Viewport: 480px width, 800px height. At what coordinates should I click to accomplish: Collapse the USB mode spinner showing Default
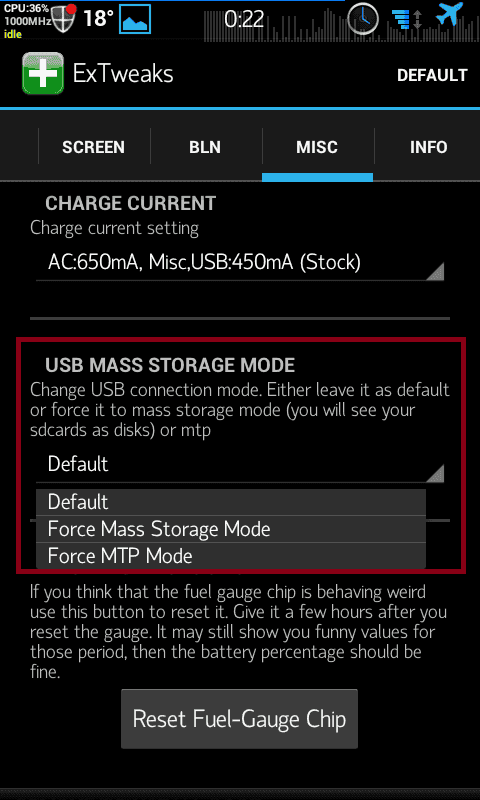(240, 465)
